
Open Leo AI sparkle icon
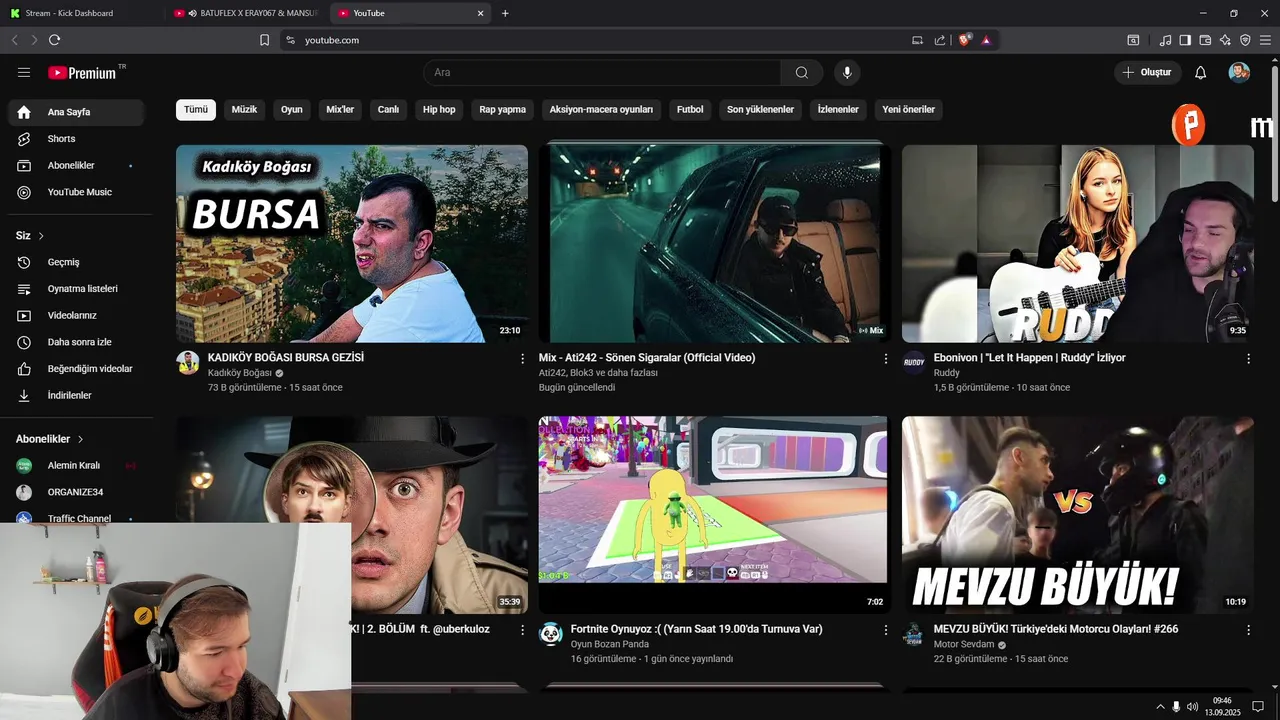click(x=1225, y=40)
